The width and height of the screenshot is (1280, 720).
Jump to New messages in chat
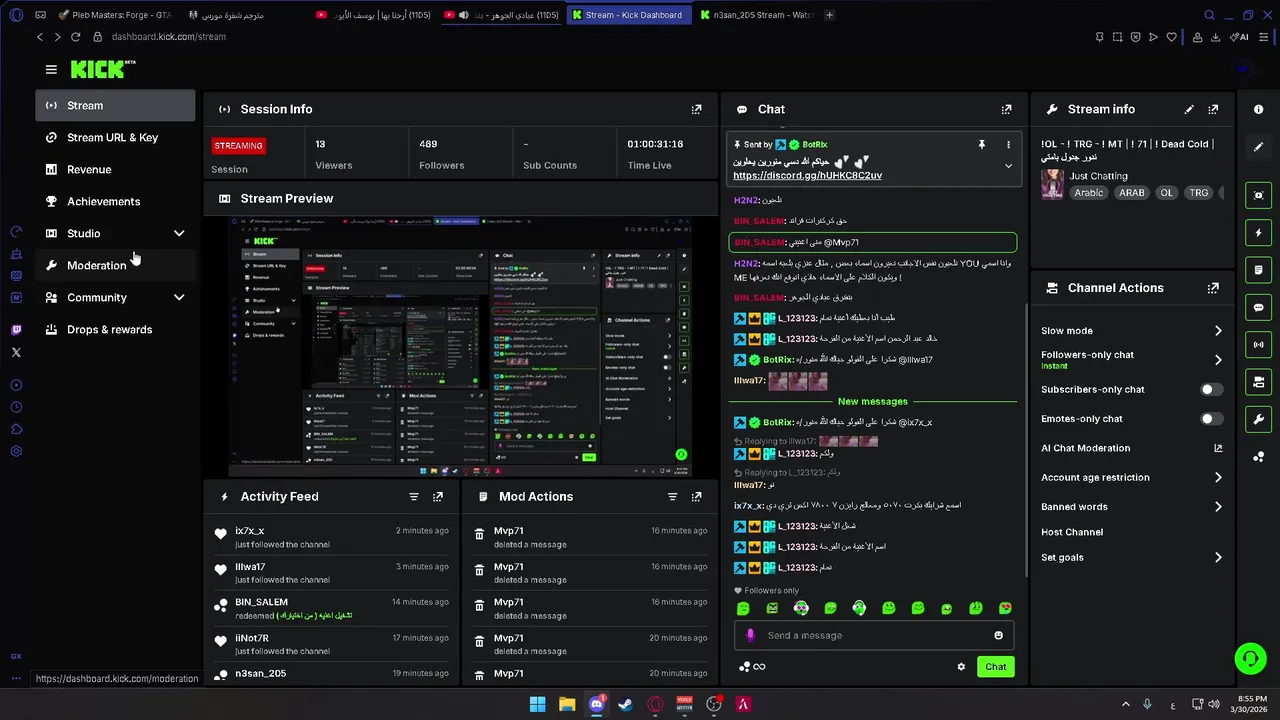(x=872, y=402)
